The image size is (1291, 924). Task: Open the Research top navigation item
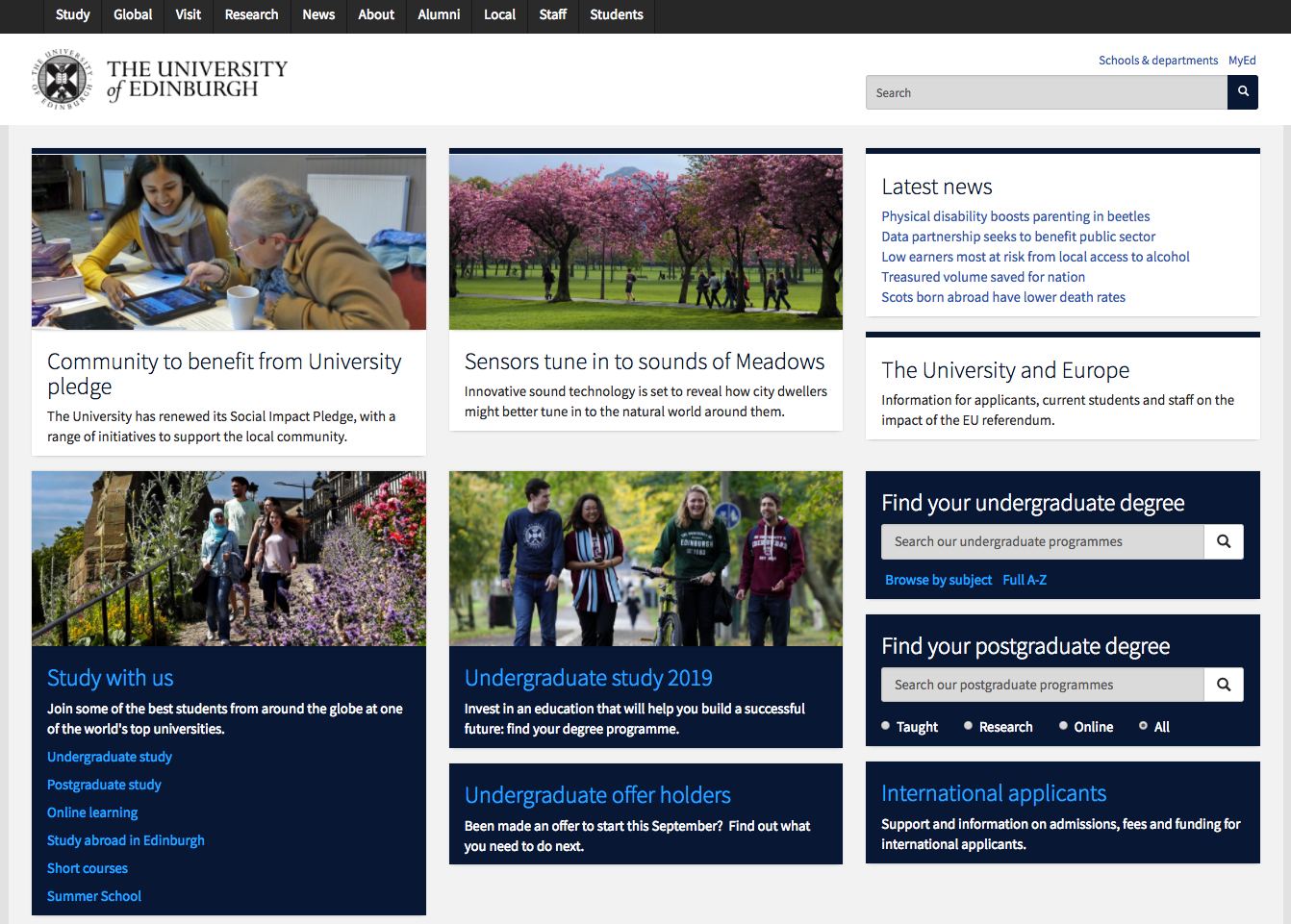[251, 14]
